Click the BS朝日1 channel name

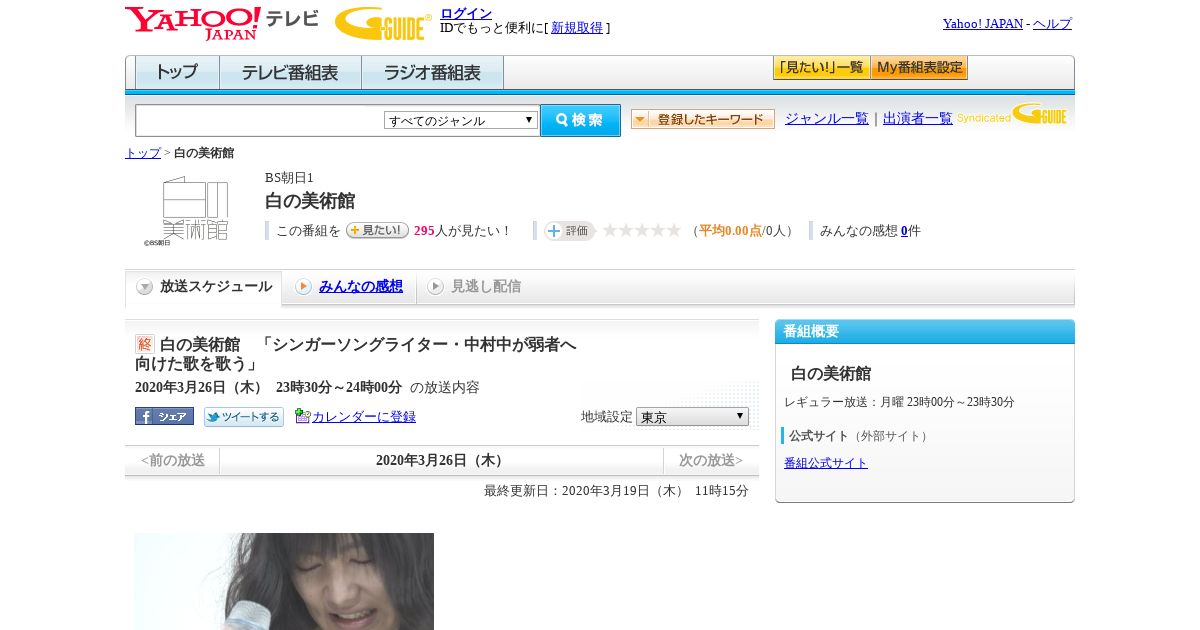pyautogui.click(x=289, y=178)
